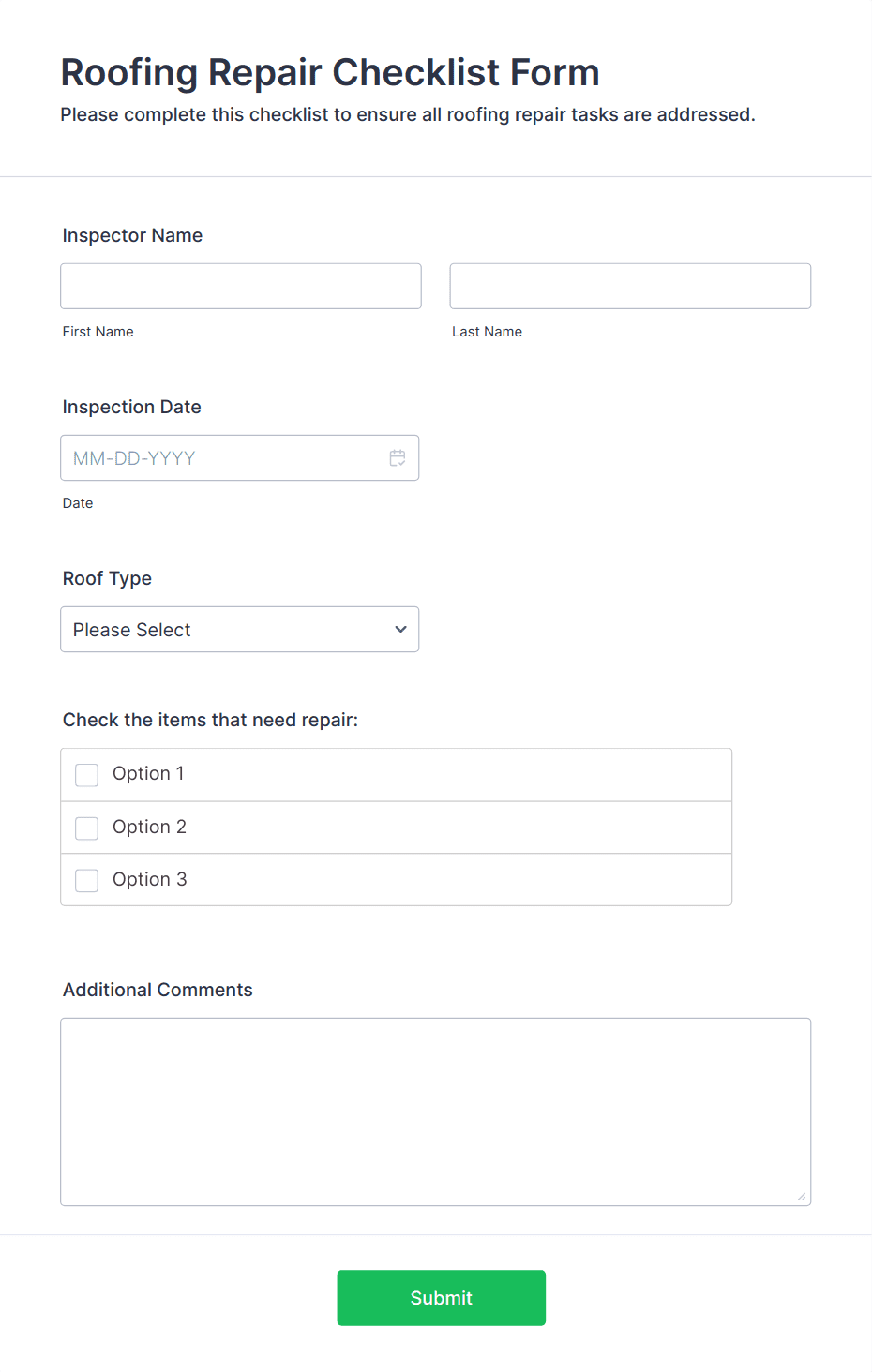Open the Roof Type dropdown
The width and height of the screenshot is (872, 1372).
[x=239, y=629]
